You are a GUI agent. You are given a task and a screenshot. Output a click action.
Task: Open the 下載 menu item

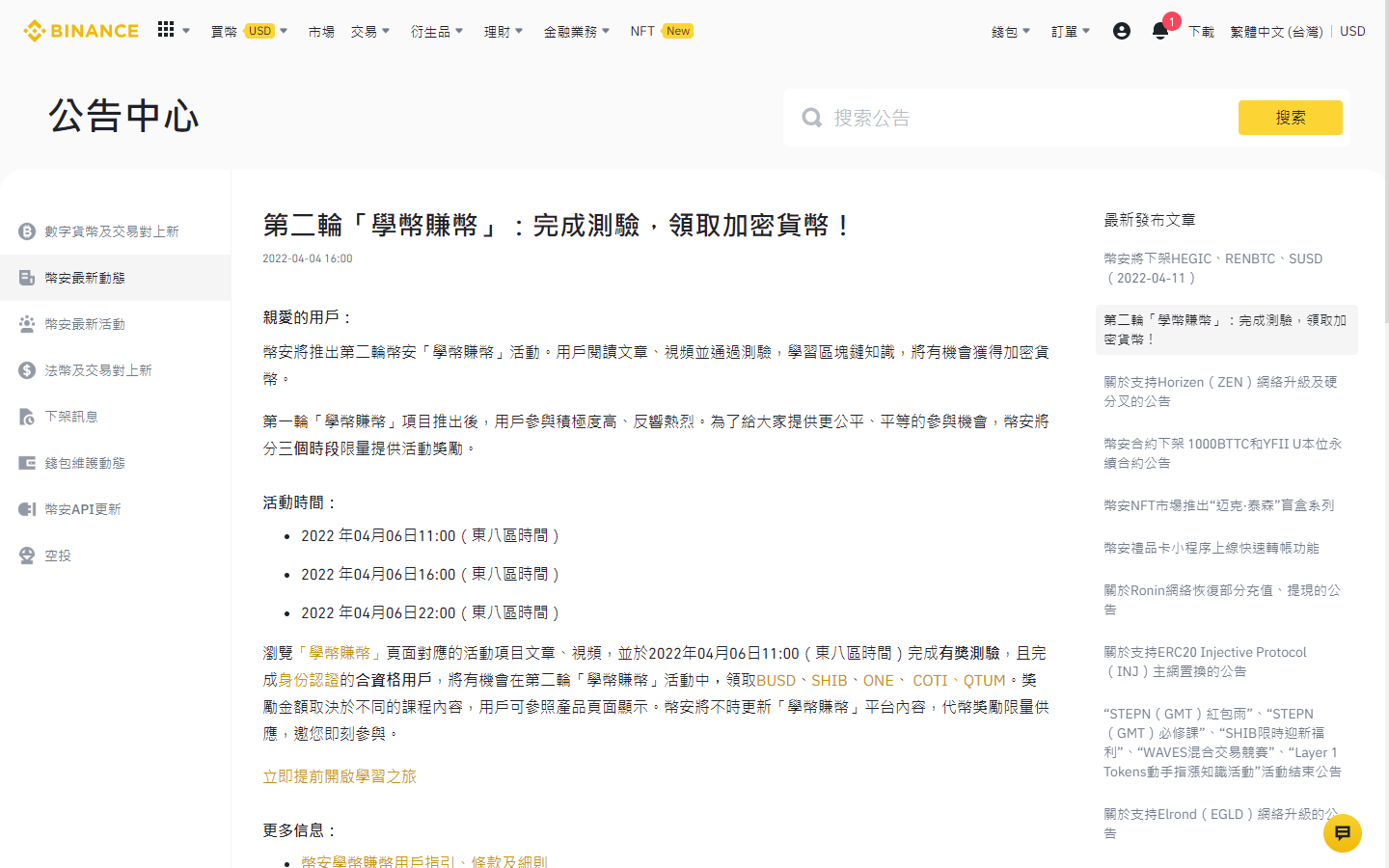(x=1201, y=31)
